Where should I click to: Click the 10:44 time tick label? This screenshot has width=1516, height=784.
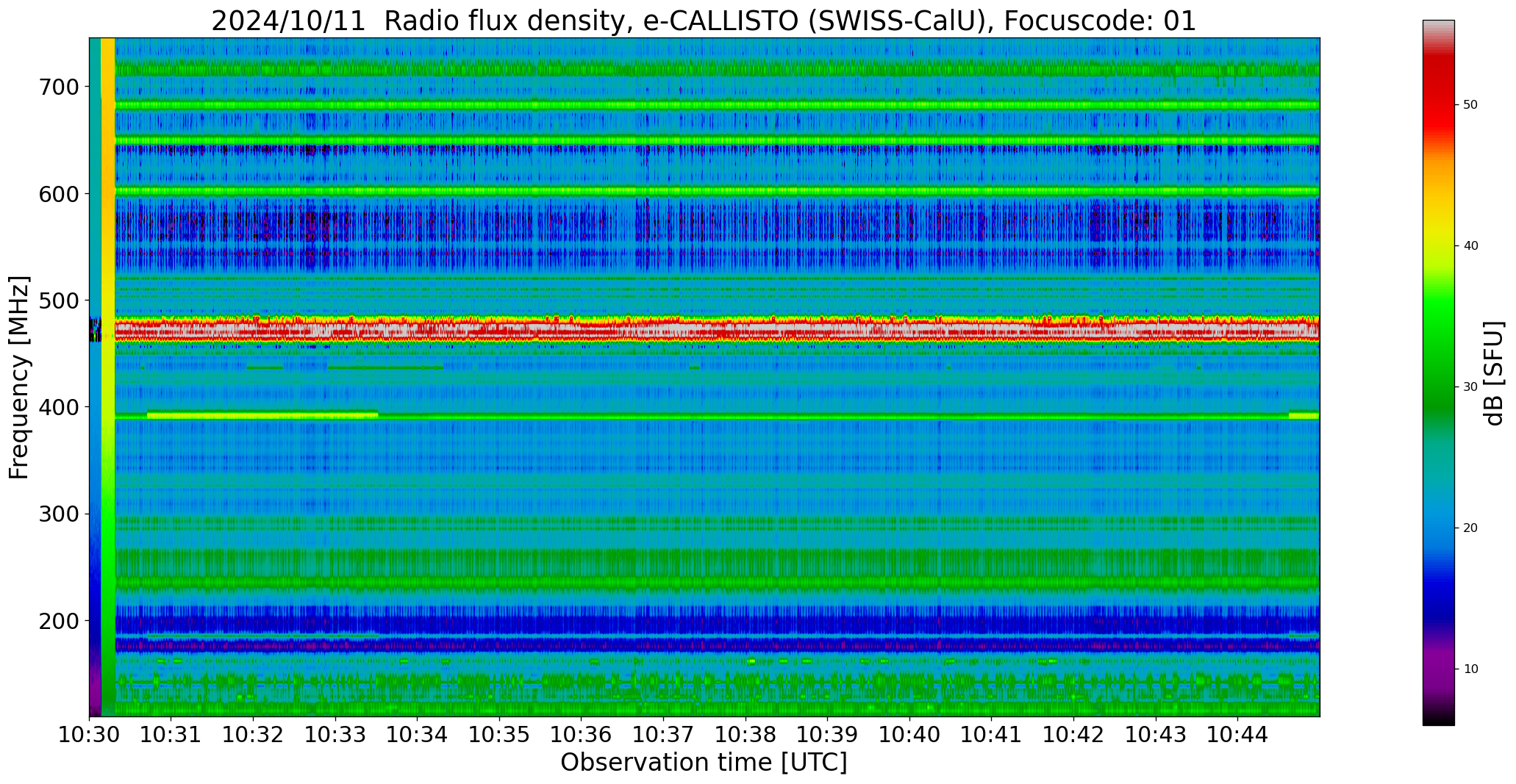[1237, 734]
